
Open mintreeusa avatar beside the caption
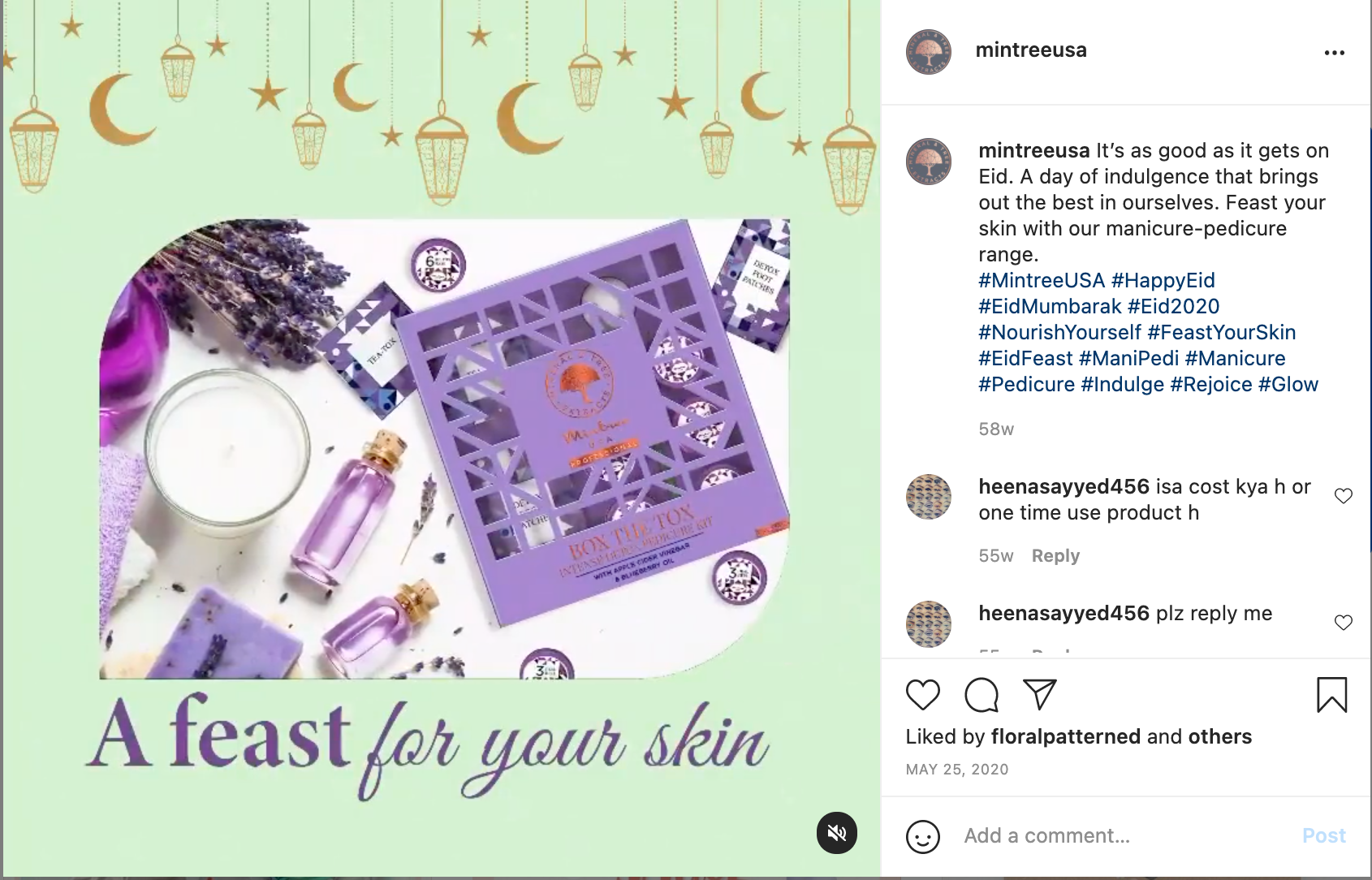(x=928, y=161)
